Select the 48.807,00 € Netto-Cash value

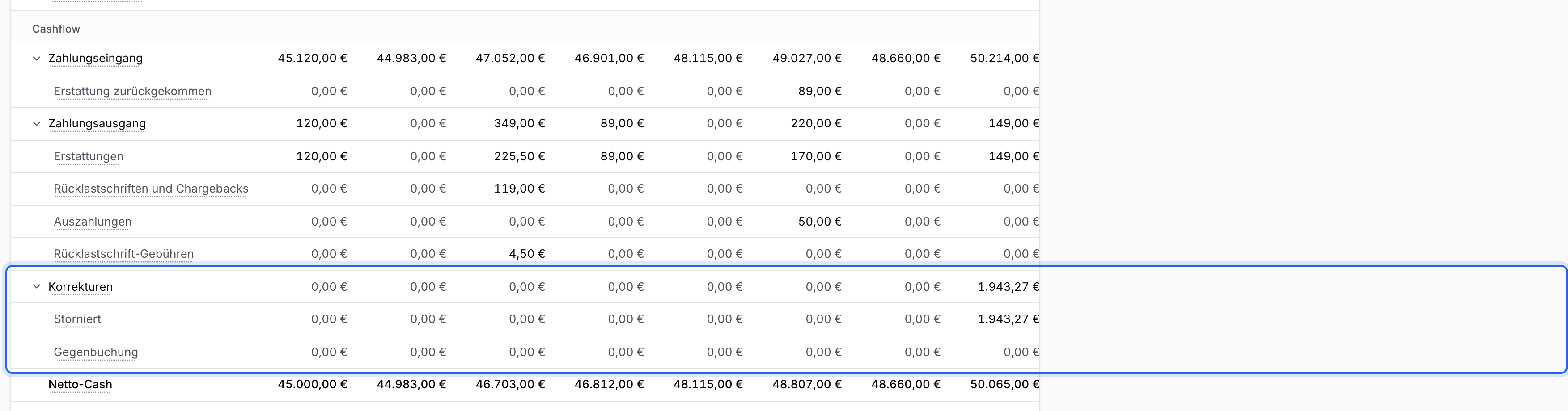(807, 384)
